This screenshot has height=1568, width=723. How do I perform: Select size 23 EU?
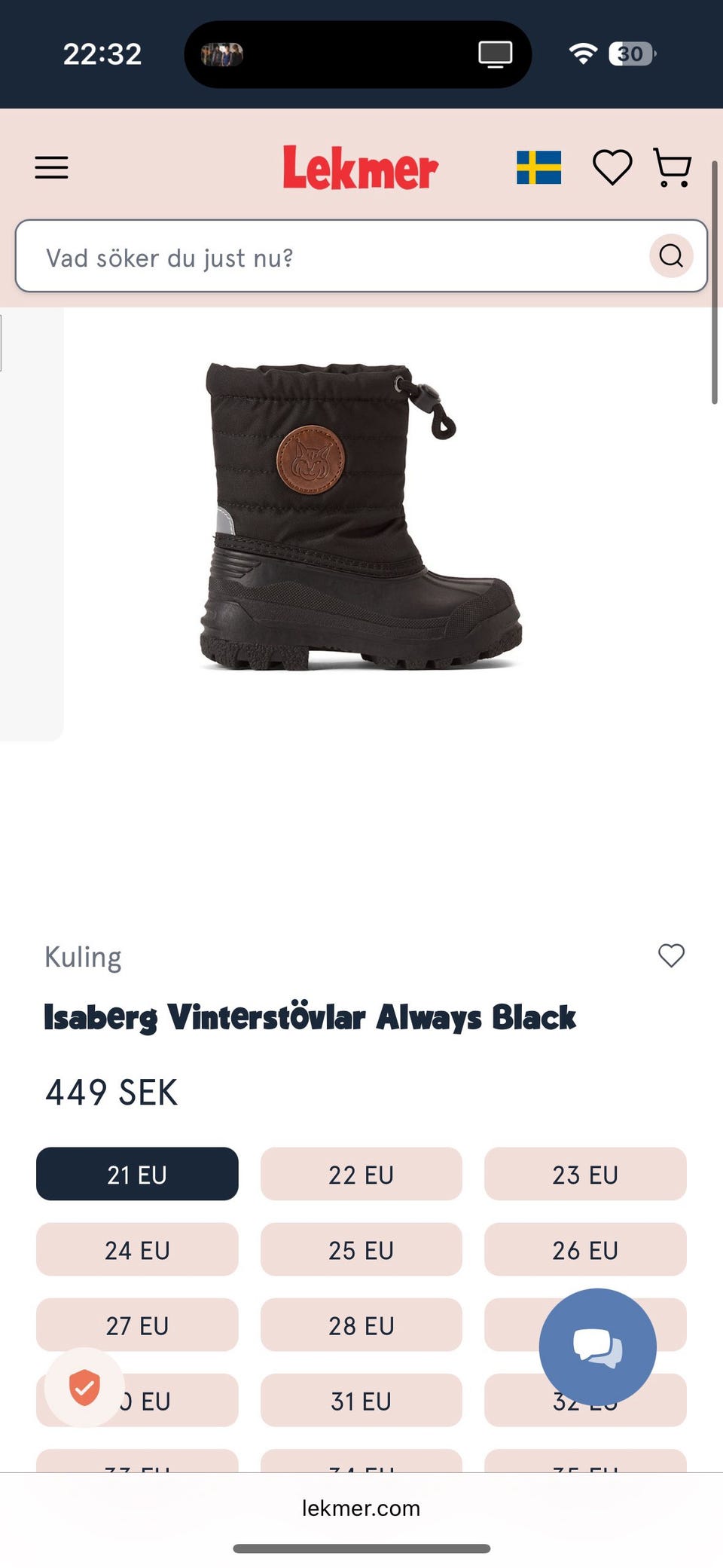[x=585, y=1174]
